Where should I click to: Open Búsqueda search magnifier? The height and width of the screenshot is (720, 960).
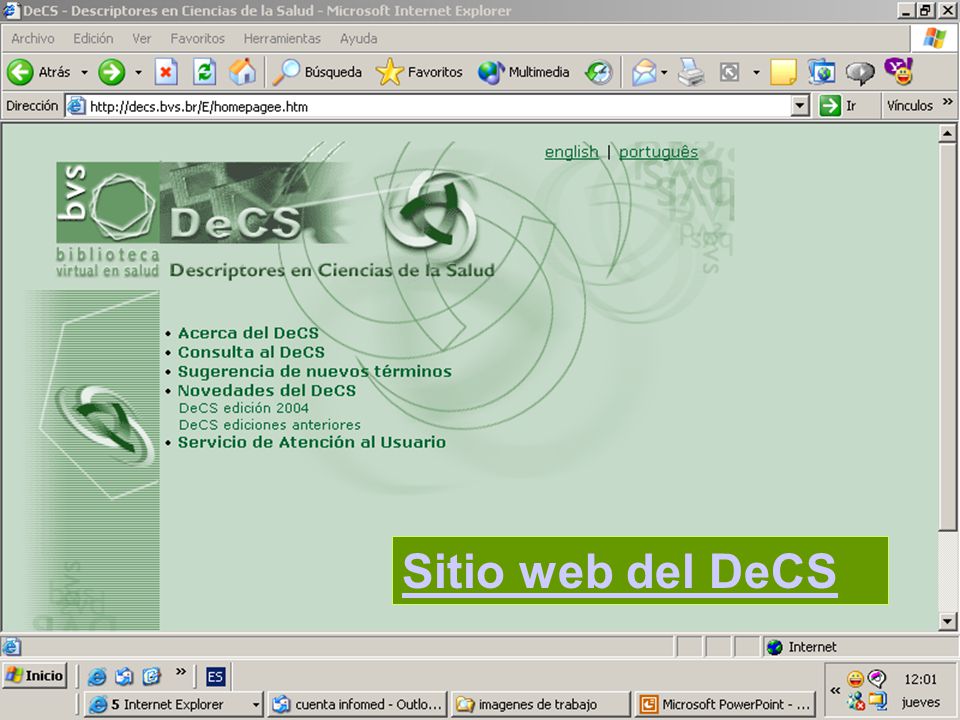tap(317, 72)
